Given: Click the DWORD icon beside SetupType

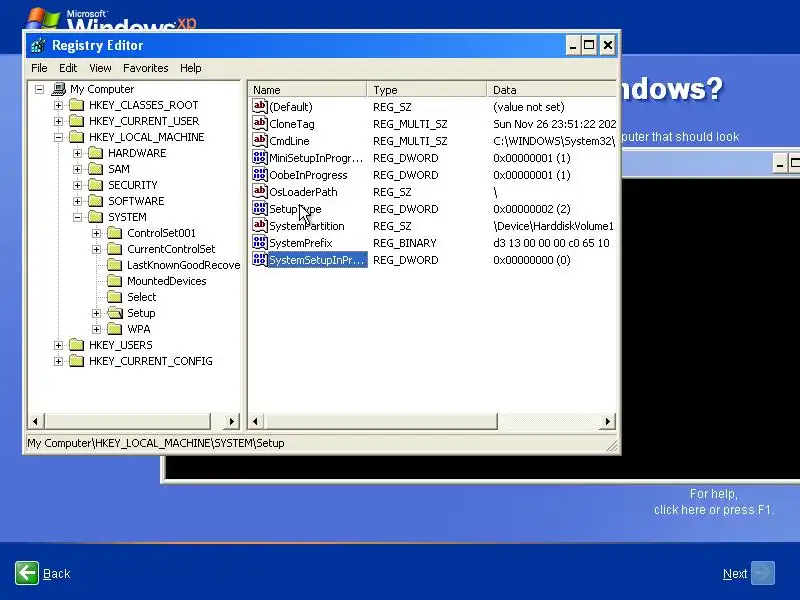Looking at the screenshot, I should (260, 209).
